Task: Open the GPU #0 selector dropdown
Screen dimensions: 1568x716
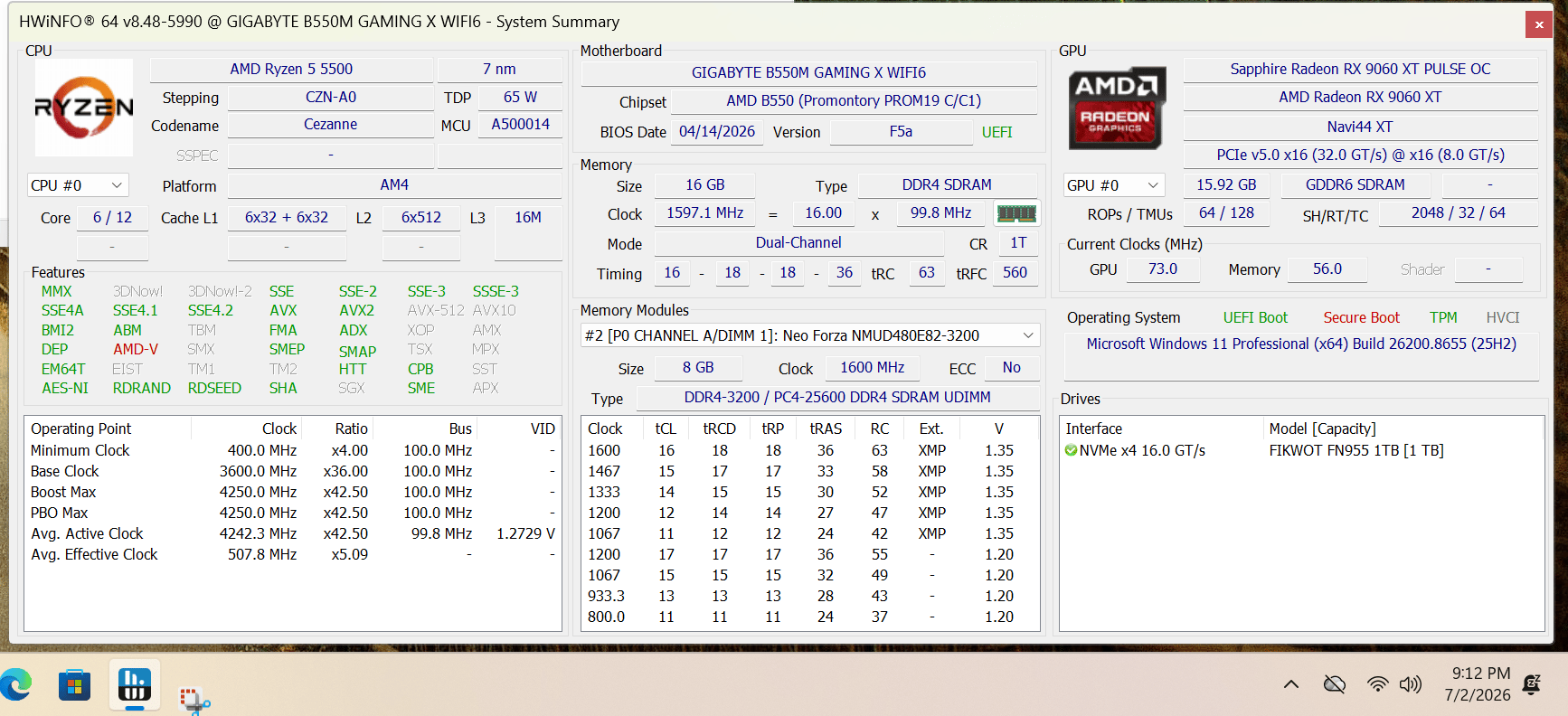Action: coord(1113,185)
